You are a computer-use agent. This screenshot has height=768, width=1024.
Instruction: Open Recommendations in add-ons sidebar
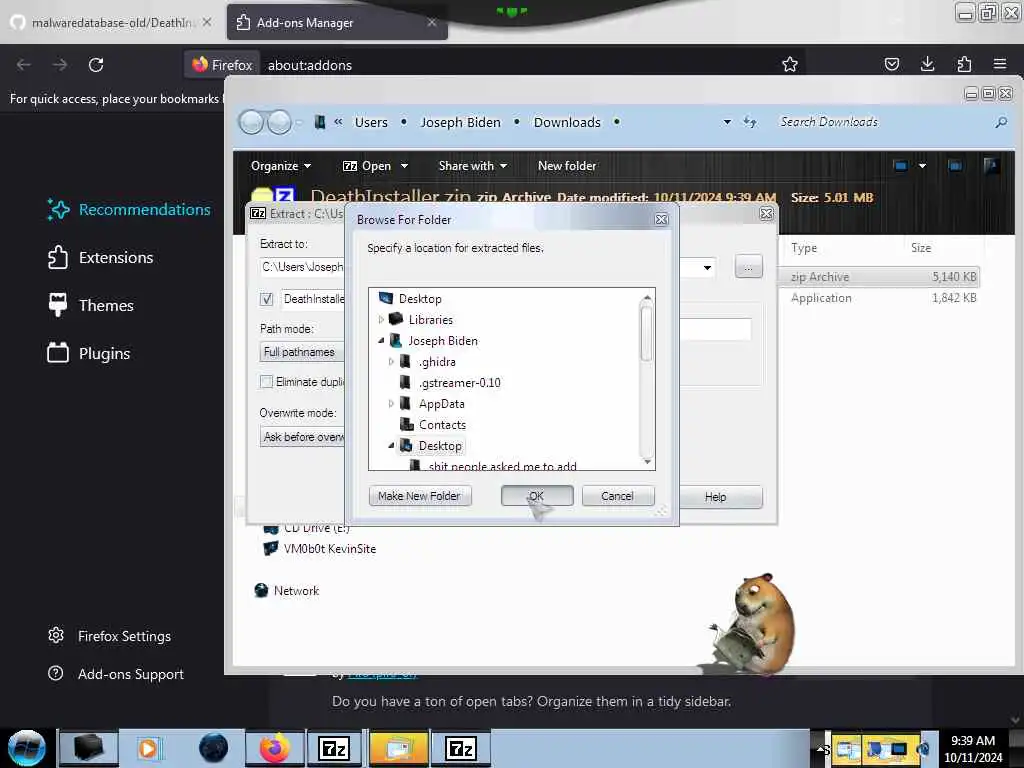[129, 210]
